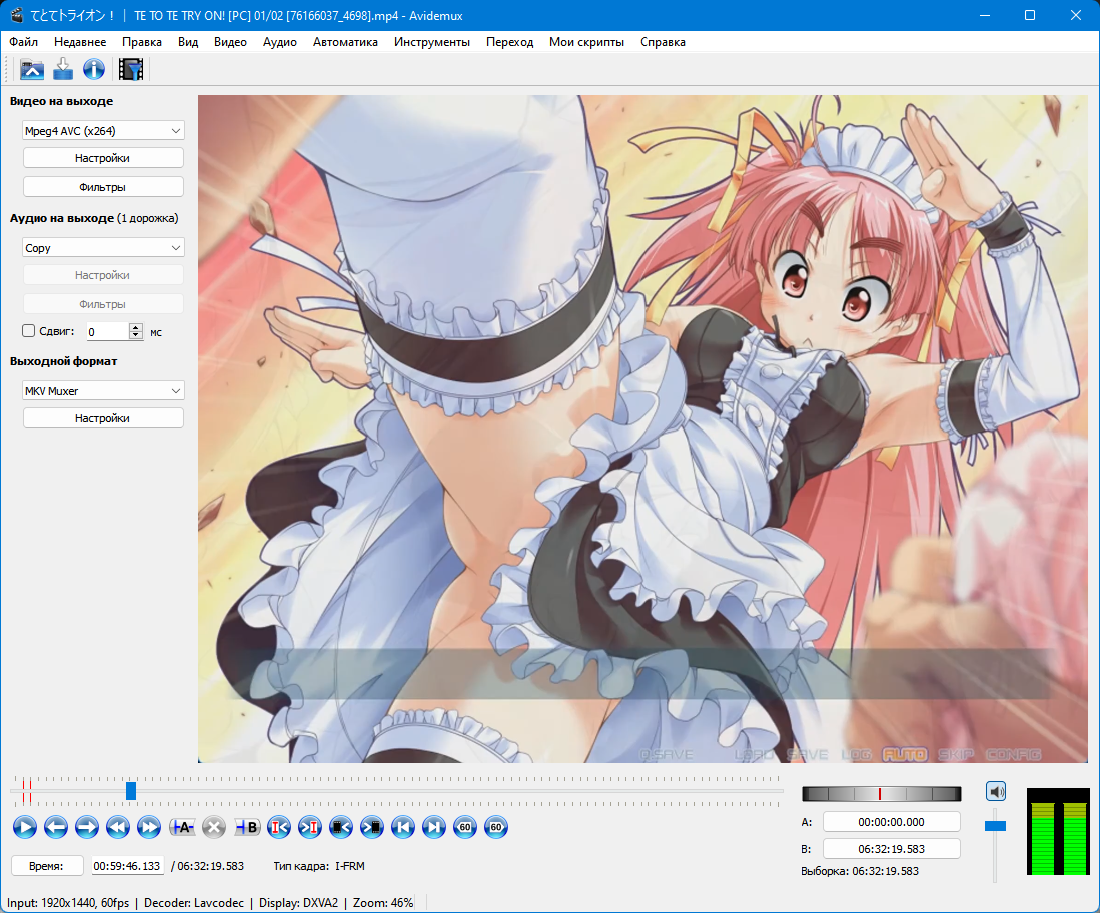Image resolution: width=1100 pixels, height=913 pixels.
Task: Click the Open video file toolbar icon
Action: (x=32, y=69)
